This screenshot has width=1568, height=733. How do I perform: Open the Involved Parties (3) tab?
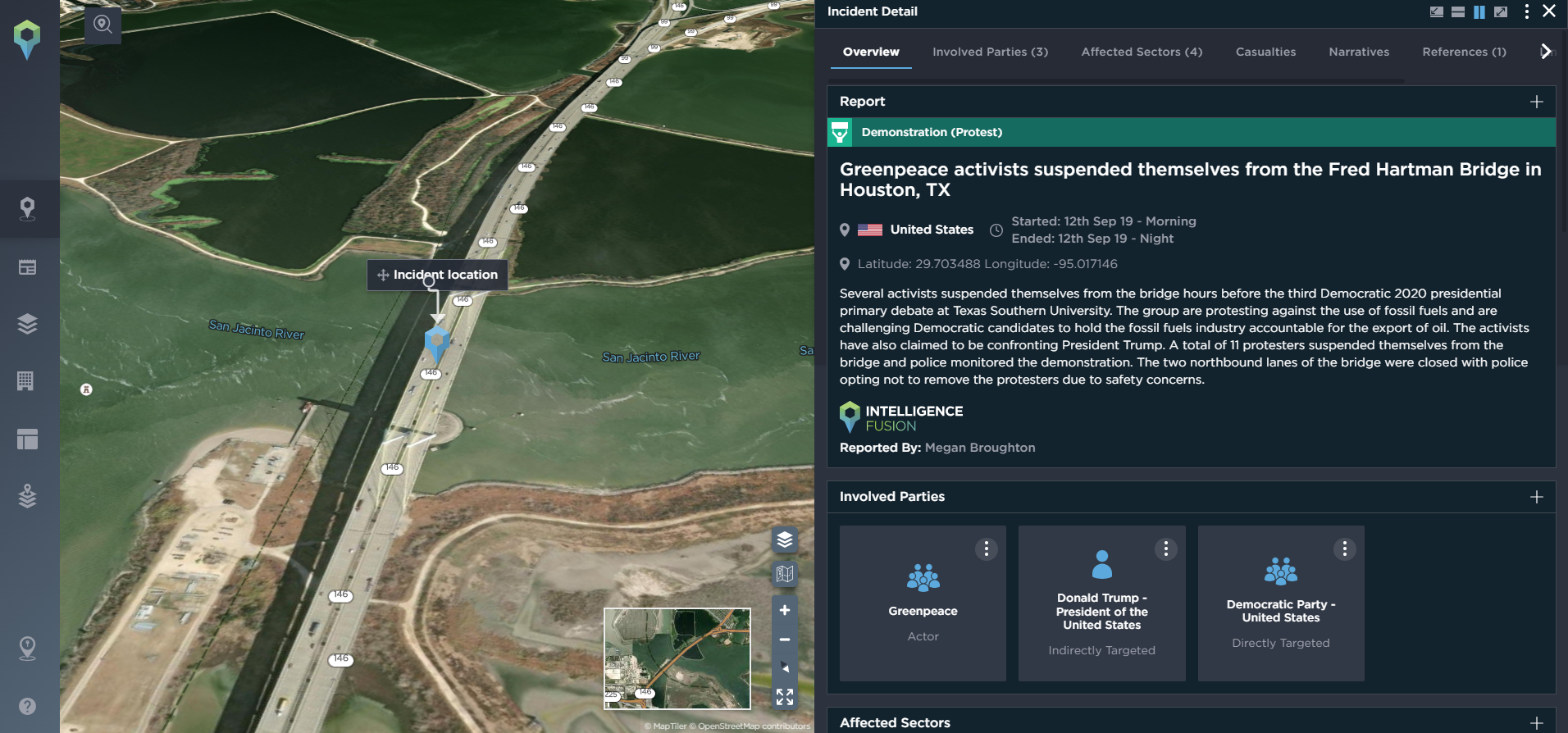coord(991,52)
